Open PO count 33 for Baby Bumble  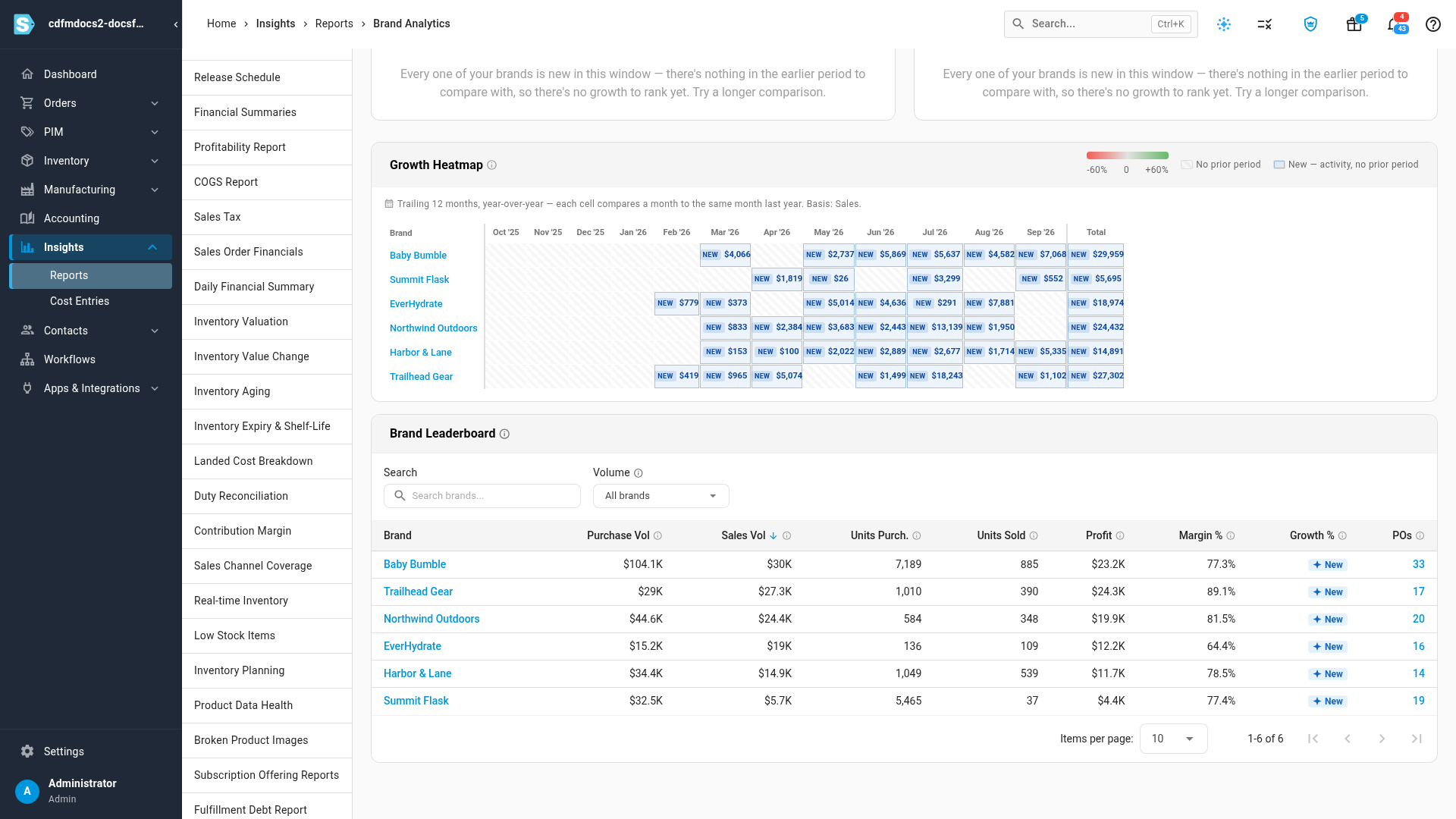[x=1418, y=564]
